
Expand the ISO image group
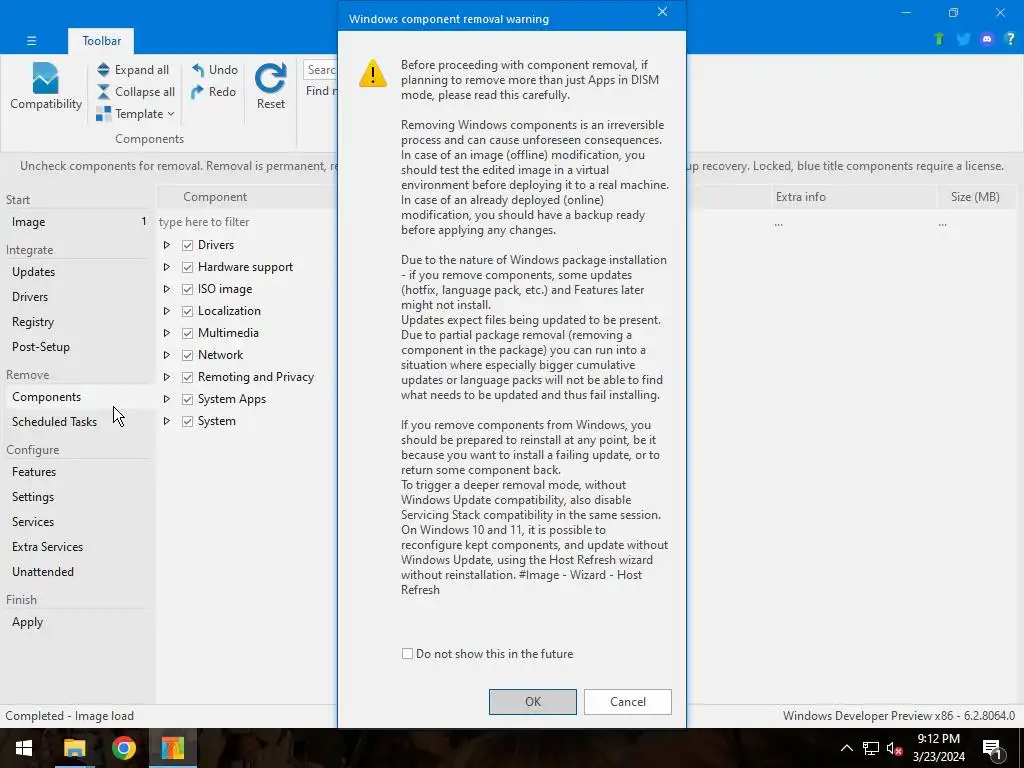pyautogui.click(x=167, y=289)
